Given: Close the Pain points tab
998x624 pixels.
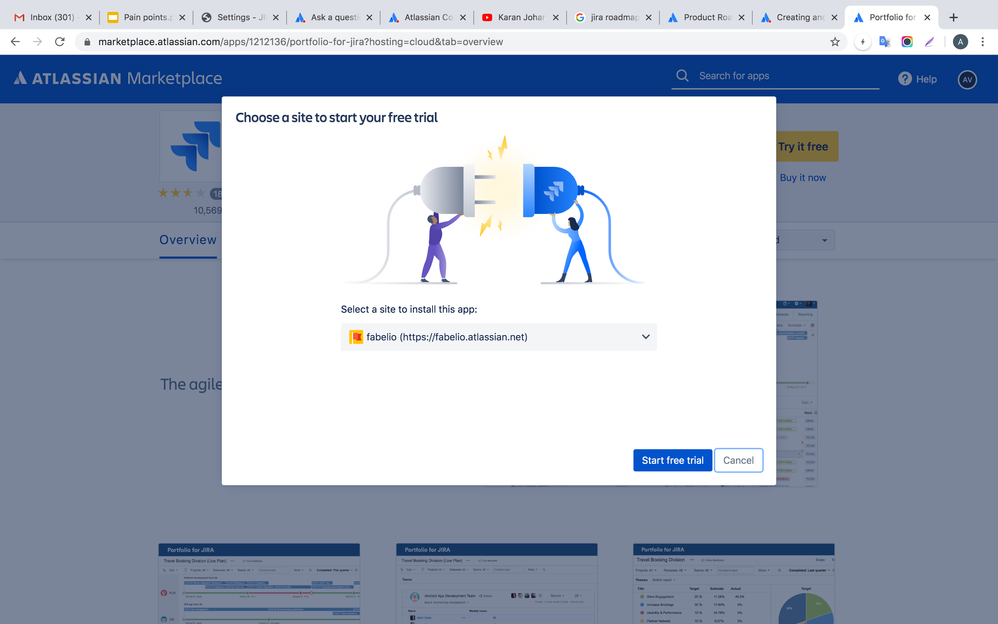Looking at the screenshot, I should [182, 17].
